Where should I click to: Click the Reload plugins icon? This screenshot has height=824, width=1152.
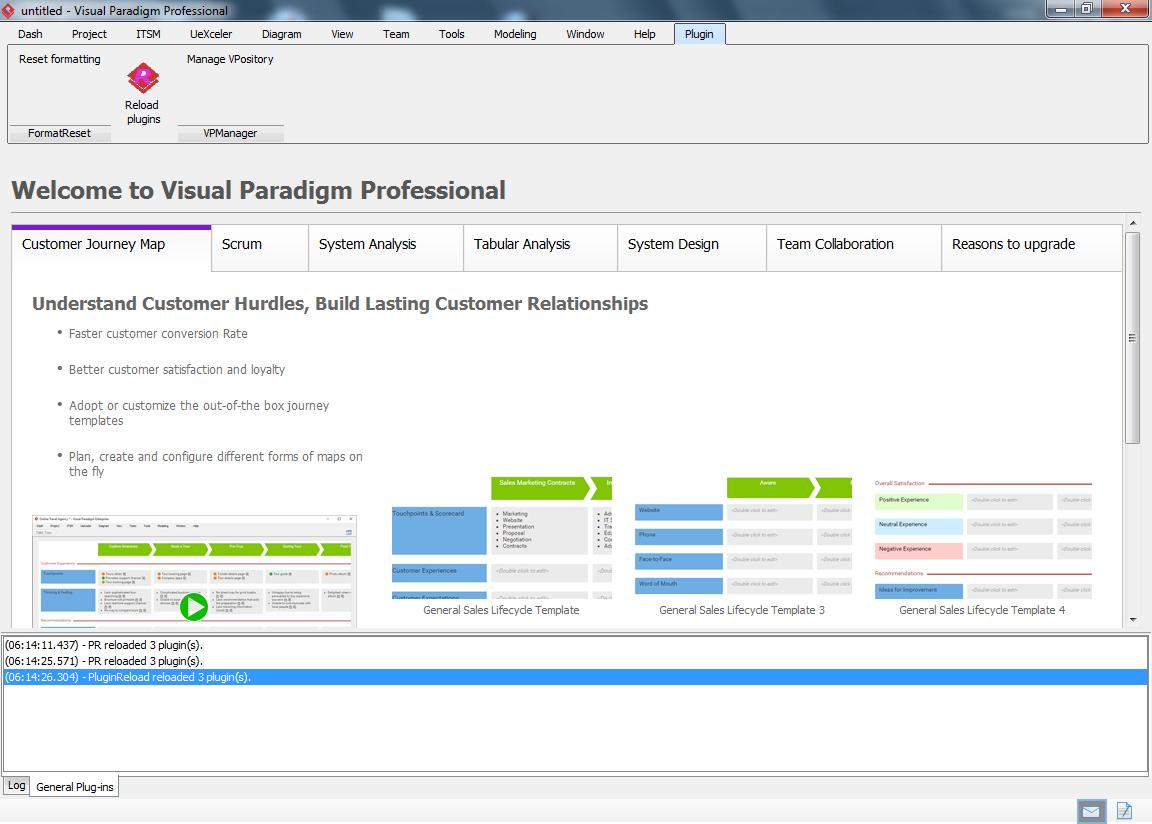(143, 78)
